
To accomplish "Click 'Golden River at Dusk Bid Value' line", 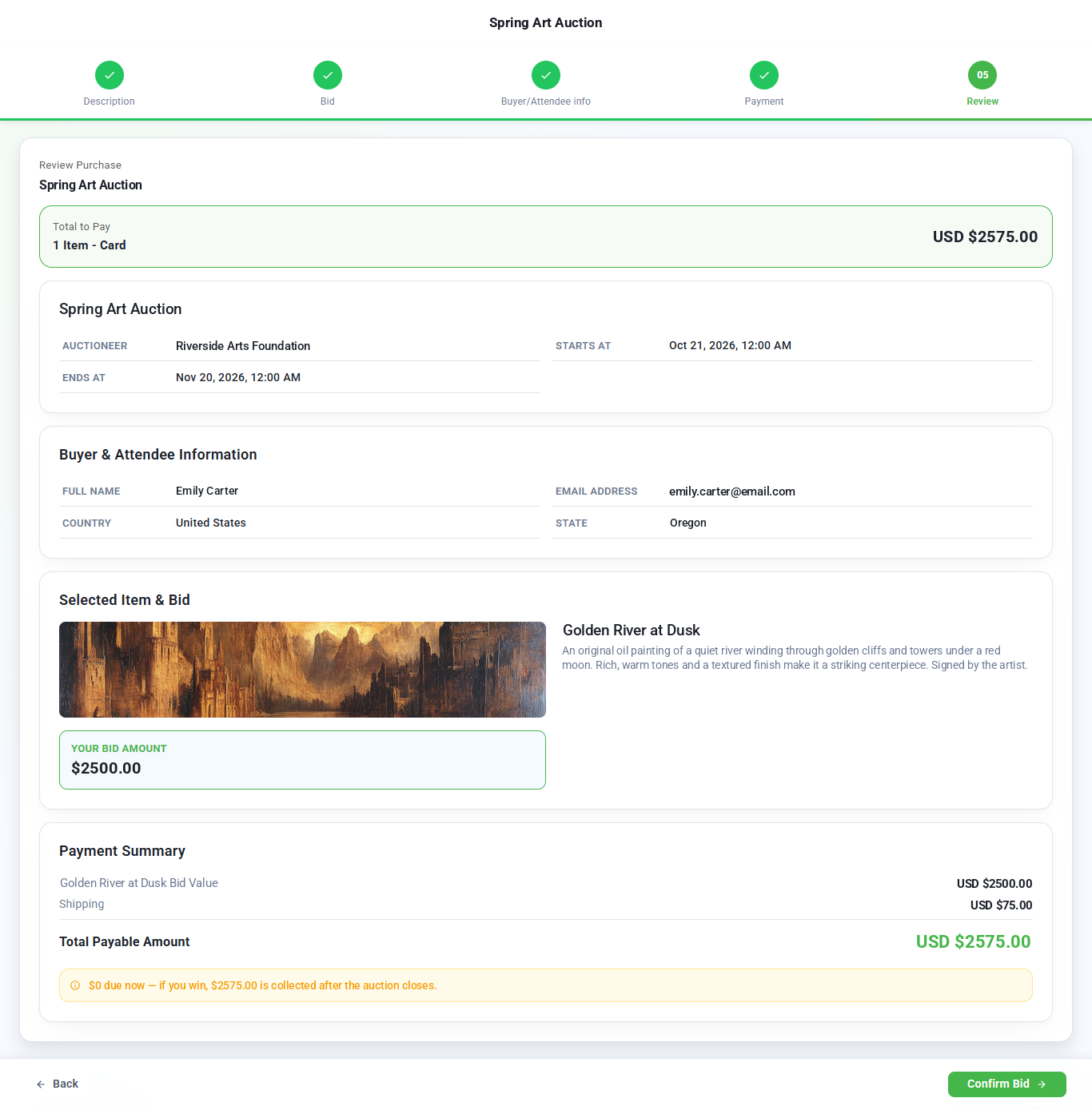I will (139, 883).
